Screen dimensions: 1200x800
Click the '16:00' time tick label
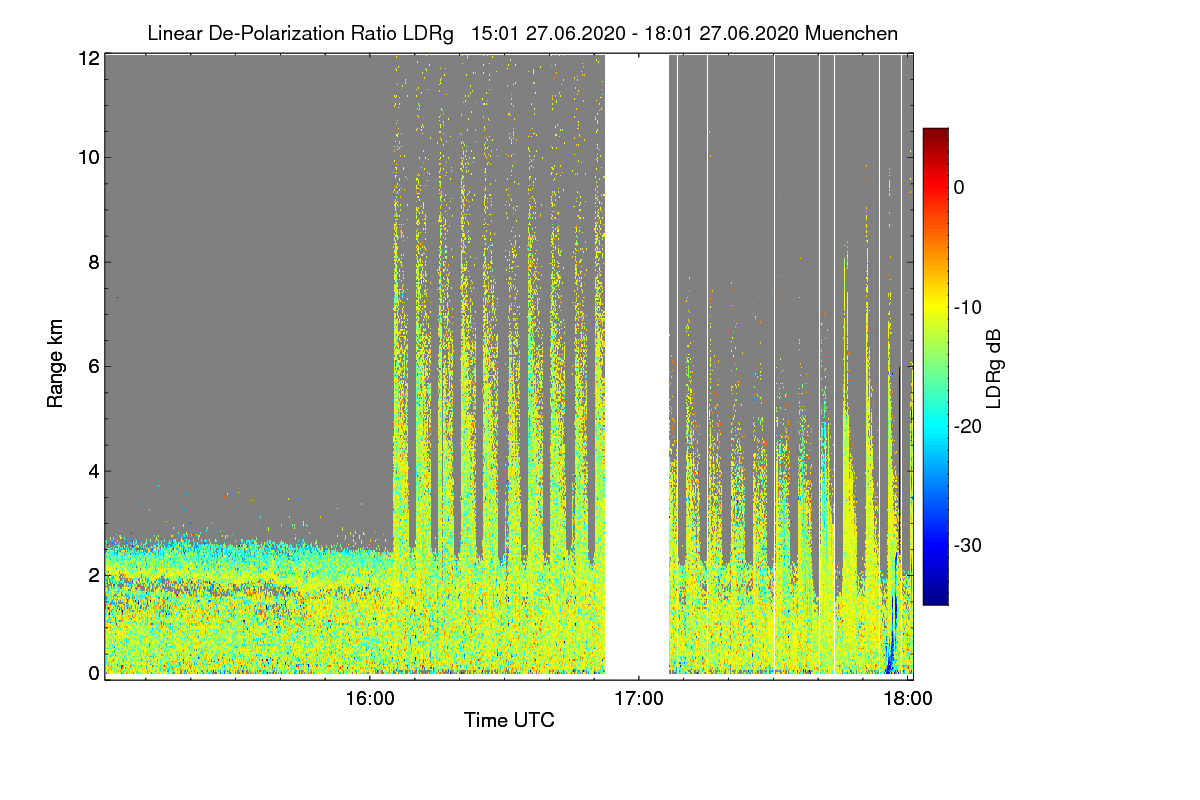coord(370,697)
